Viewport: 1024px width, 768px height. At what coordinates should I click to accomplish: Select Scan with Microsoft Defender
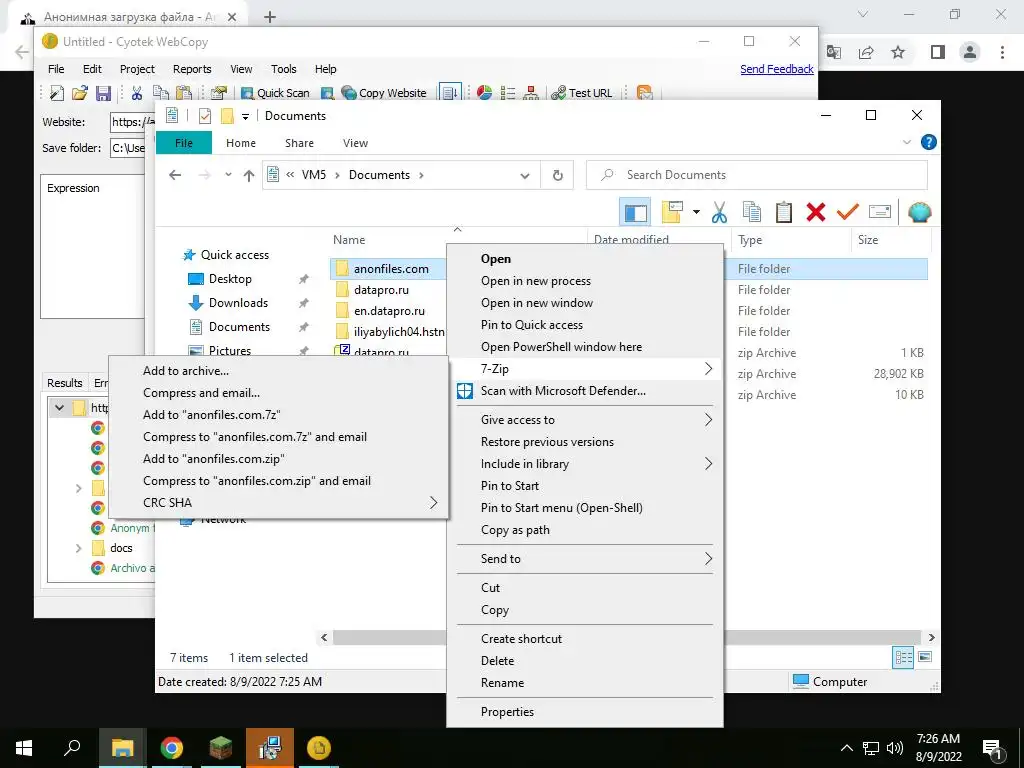(x=584, y=391)
